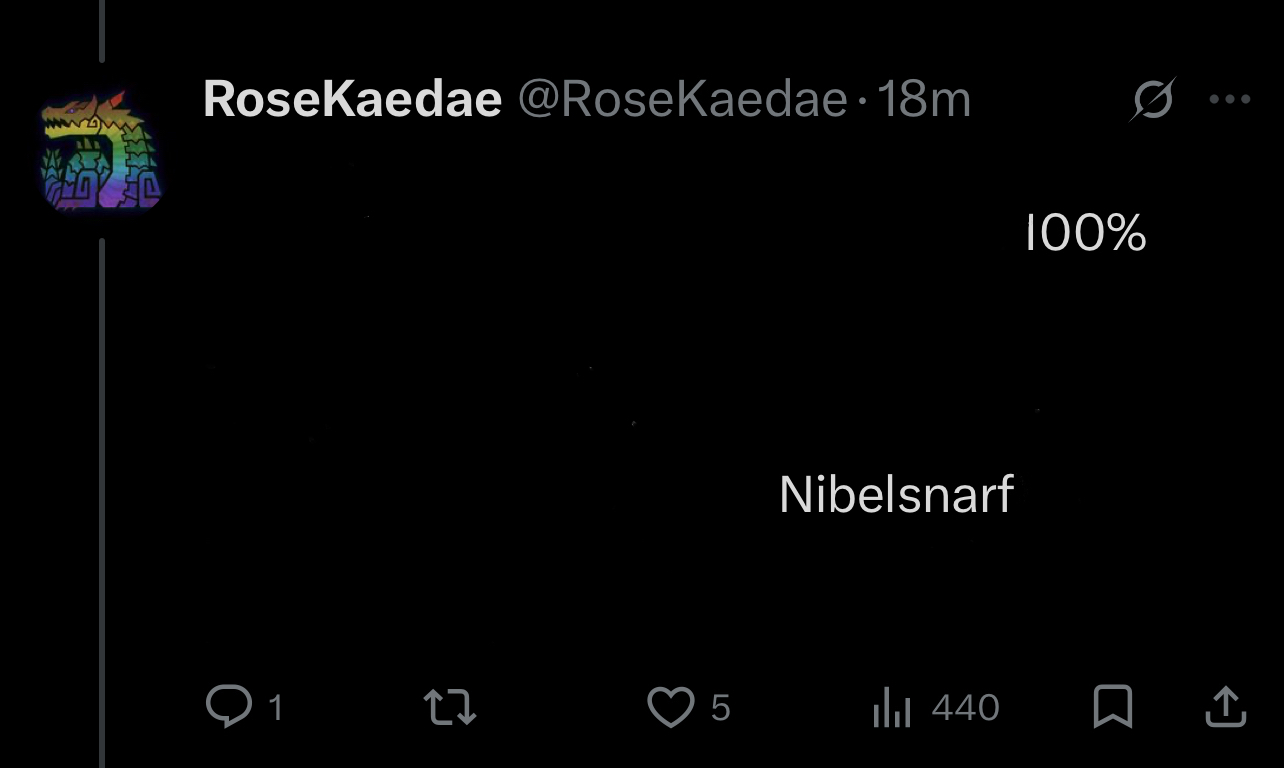Click the reply count of 1

click(x=276, y=708)
